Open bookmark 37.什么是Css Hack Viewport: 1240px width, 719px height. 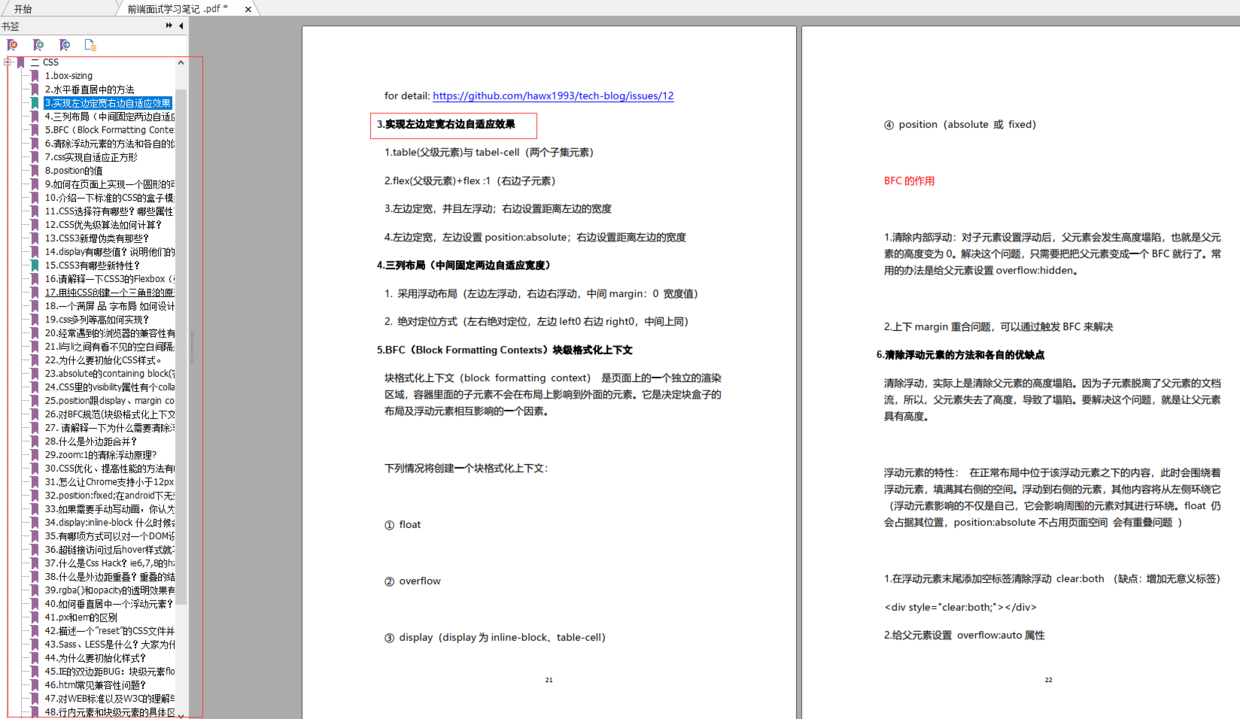(109, 563)
